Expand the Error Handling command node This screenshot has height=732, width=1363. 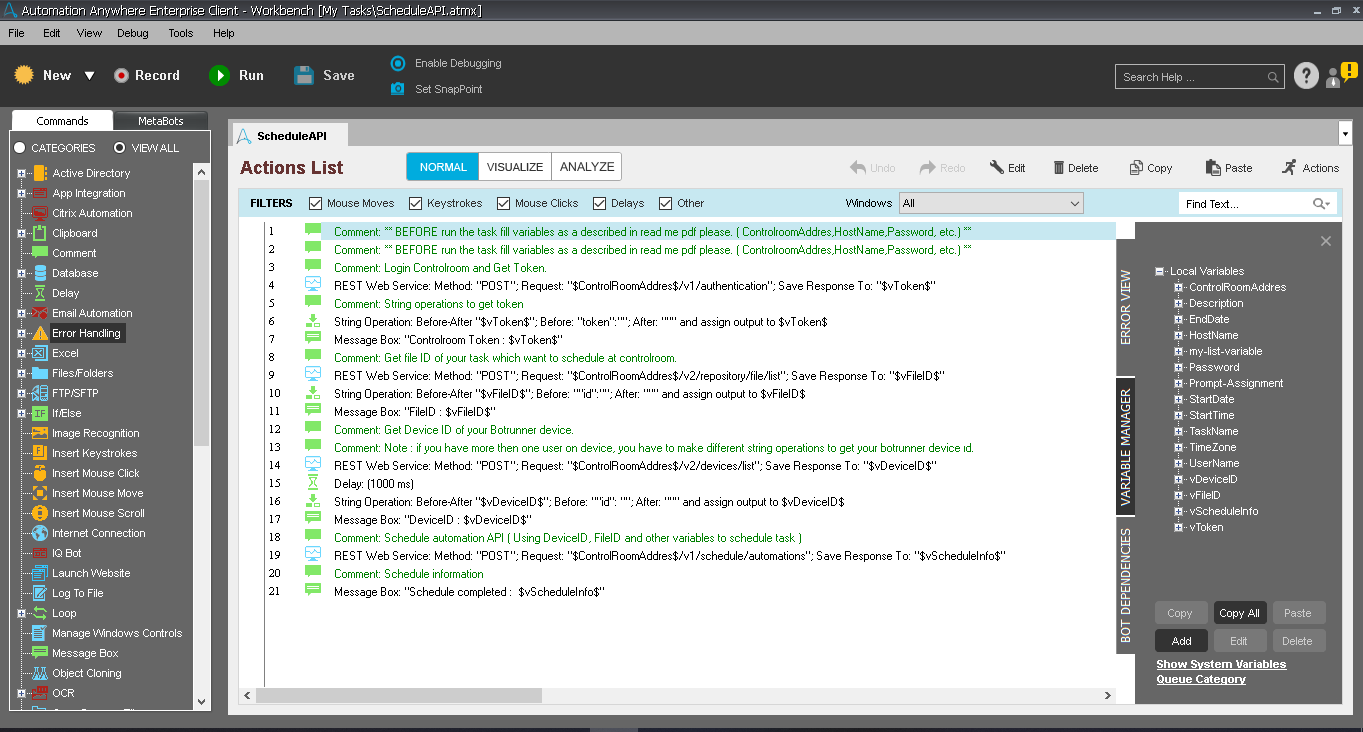[x=21, y=333]
